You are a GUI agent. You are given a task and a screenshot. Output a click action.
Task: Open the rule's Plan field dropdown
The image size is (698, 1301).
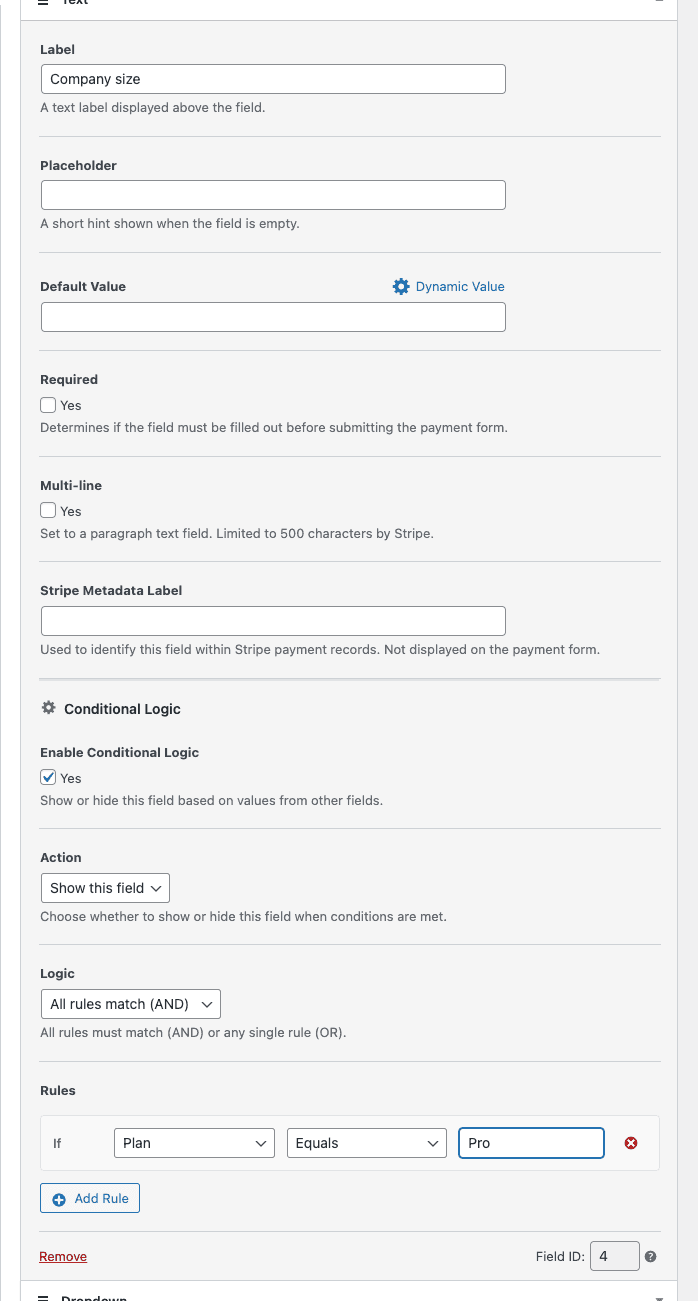pos(194,1143)
